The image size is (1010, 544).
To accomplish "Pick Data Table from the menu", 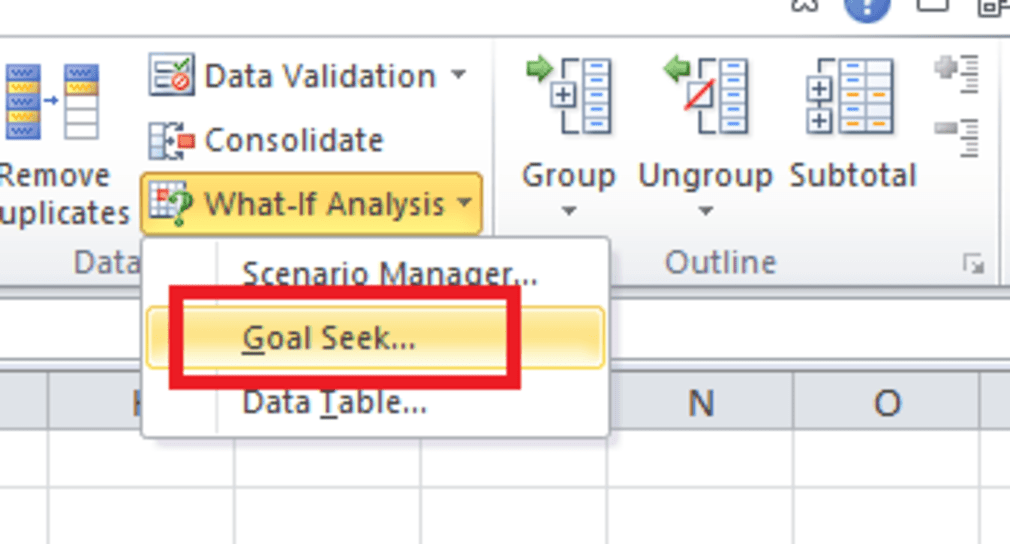I will point(335,404).
